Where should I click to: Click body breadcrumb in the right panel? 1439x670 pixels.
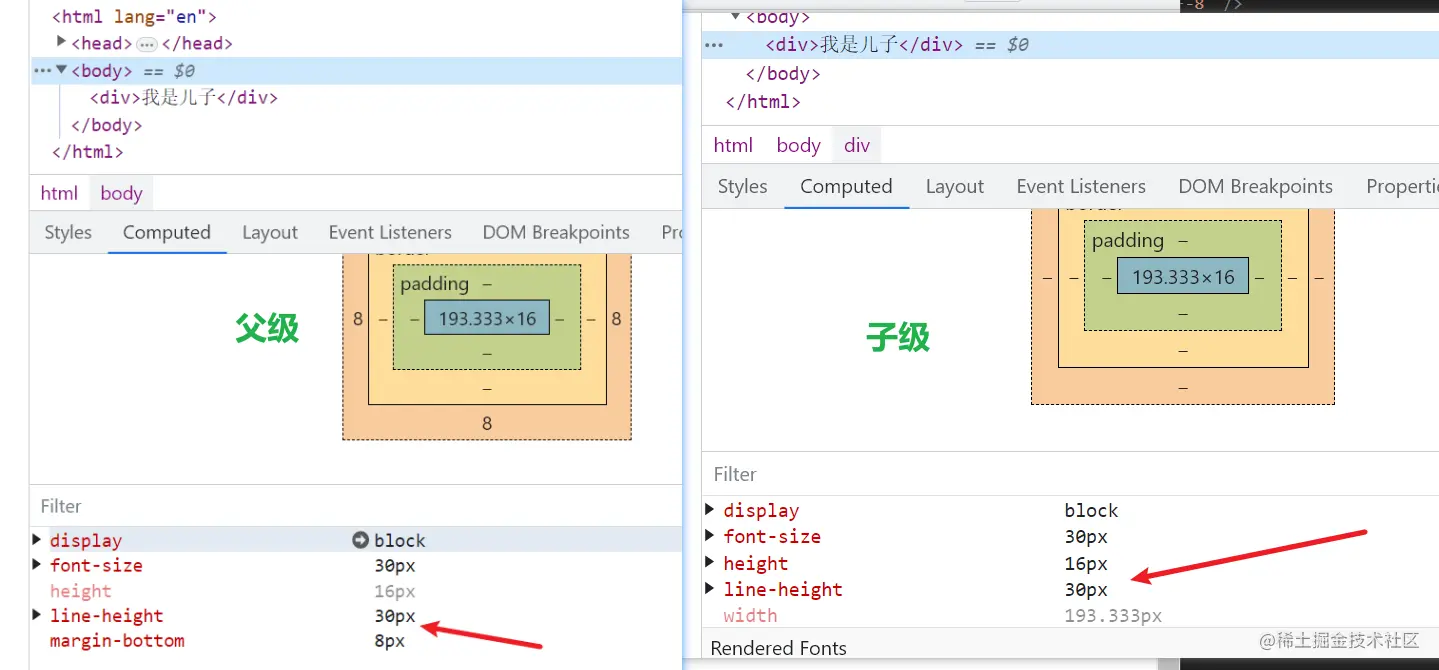point(798,145)
